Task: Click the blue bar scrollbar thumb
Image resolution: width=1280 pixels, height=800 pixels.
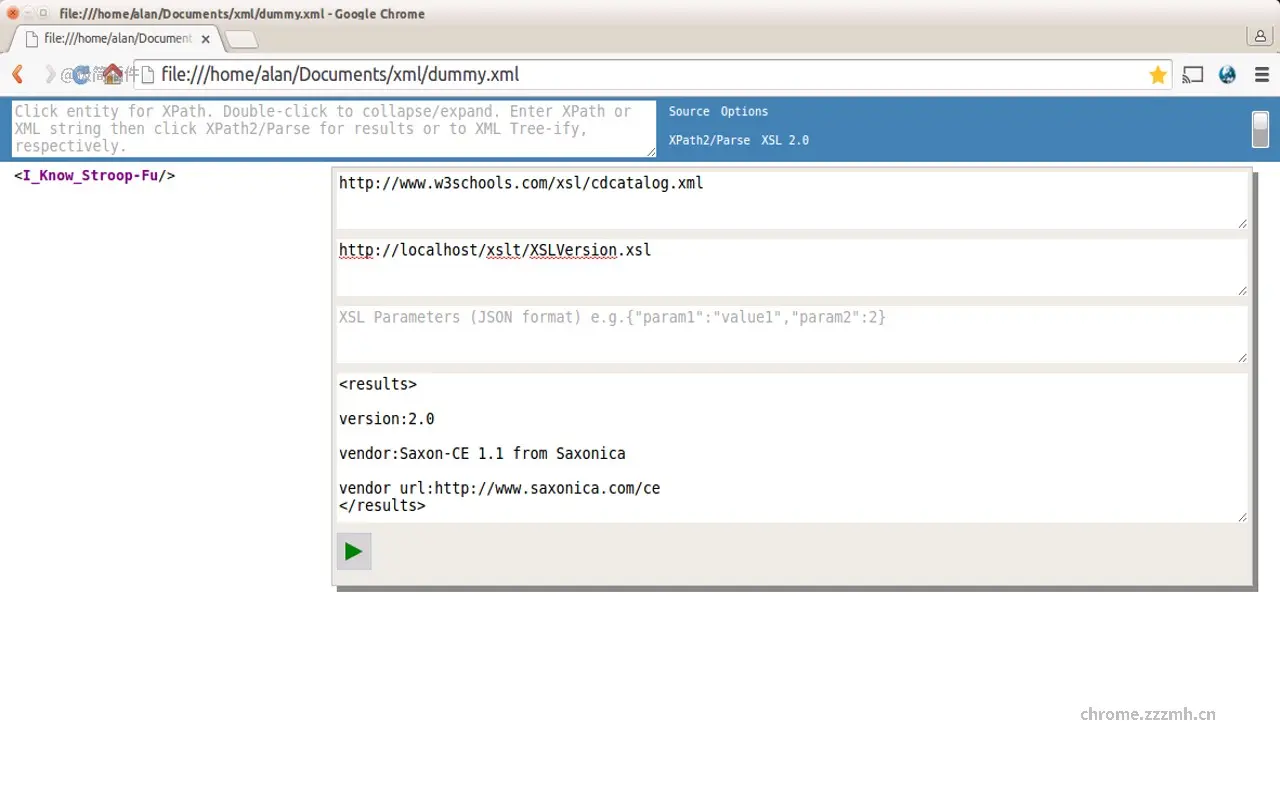Action: tap(1260, 129)
